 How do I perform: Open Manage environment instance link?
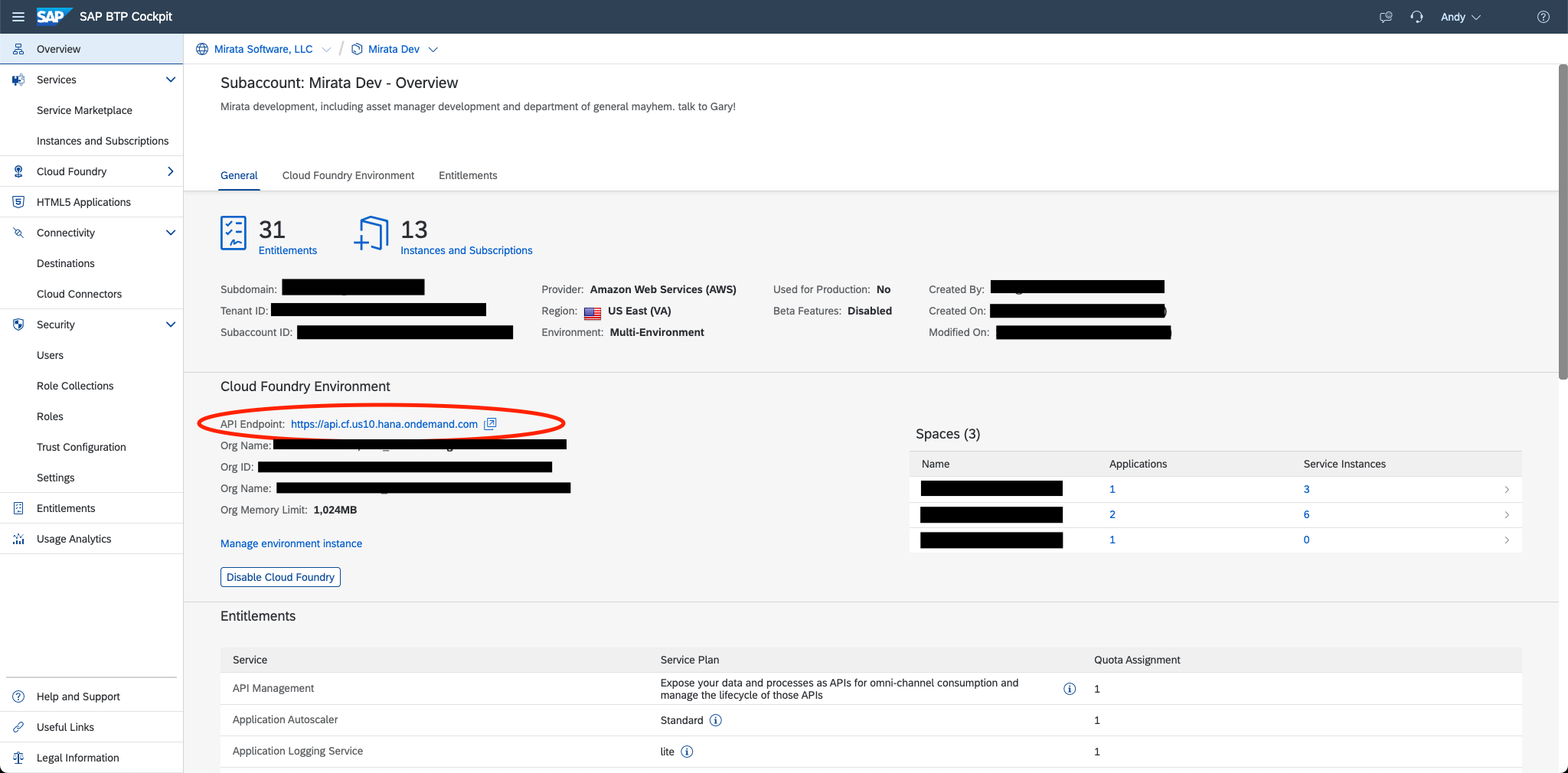point(292,543)
